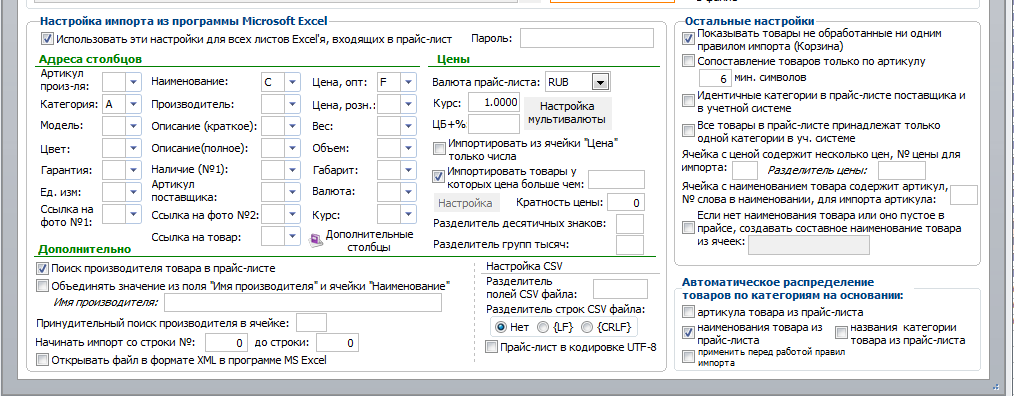Focus 'Разделитель групп тысяч' field
The image size is (1014, 396).
click(x=630, y=245)
